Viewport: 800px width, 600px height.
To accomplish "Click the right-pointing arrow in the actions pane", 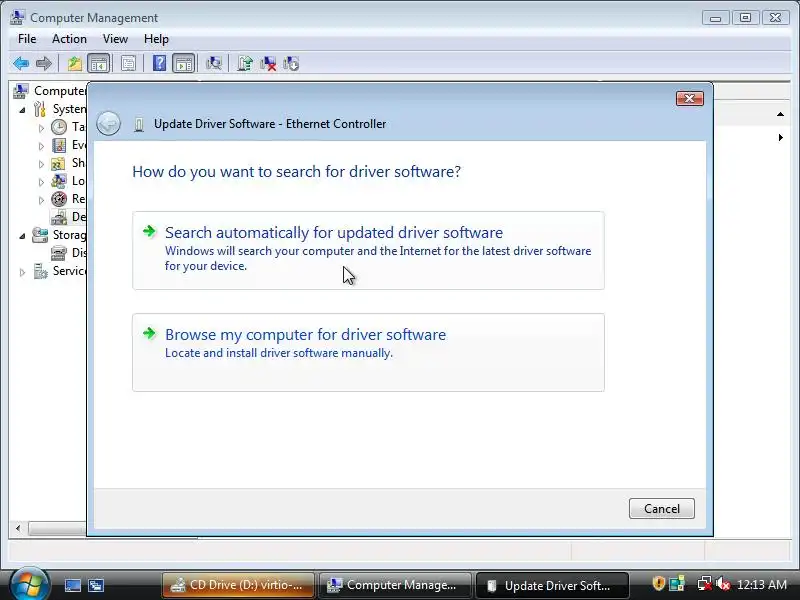I will [x=781, y=137].
